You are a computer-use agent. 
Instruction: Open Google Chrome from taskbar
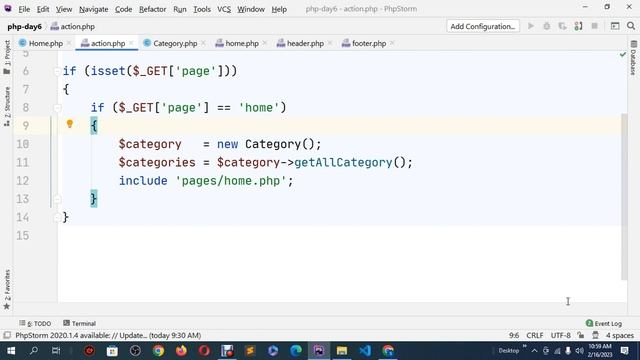pyautogui.click(x=158, y=351)
